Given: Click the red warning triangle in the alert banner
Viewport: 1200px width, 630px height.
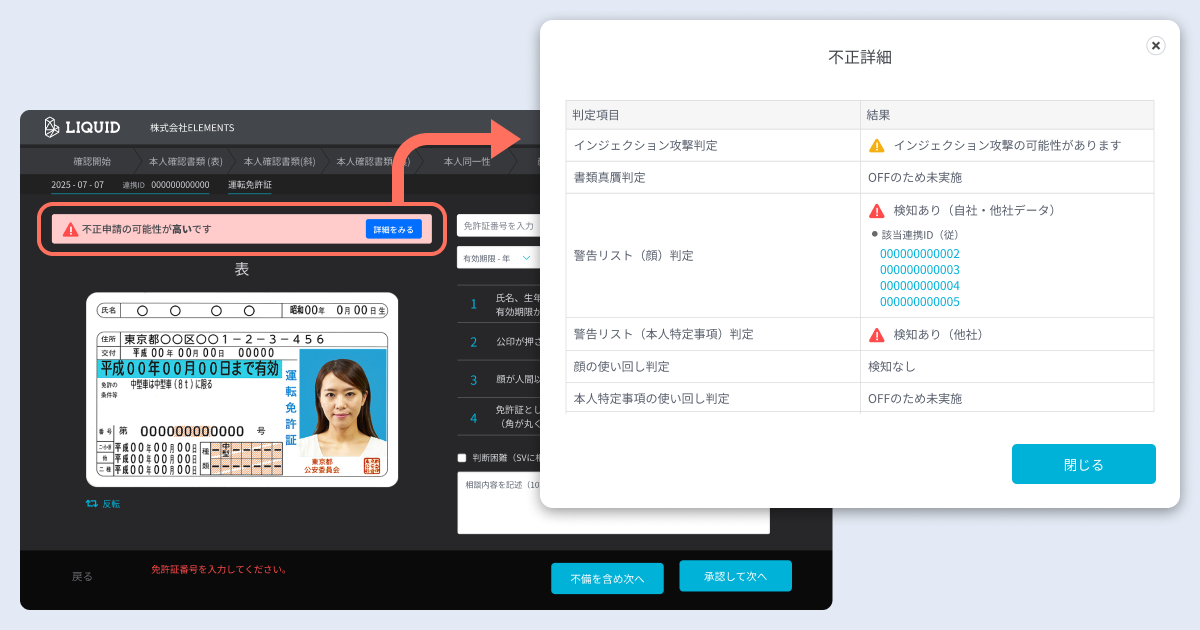Looking at the screenshot, I should (71, 228).
